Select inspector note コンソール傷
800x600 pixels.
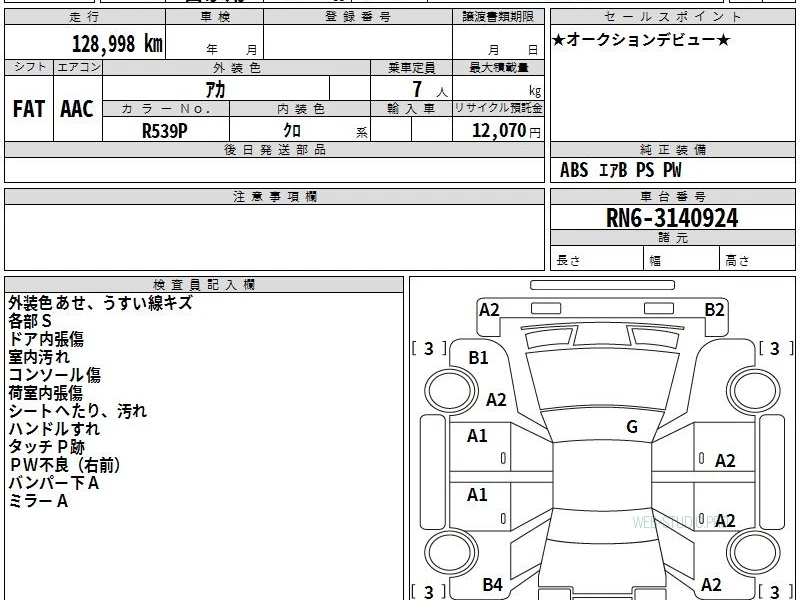coord(54,375)
